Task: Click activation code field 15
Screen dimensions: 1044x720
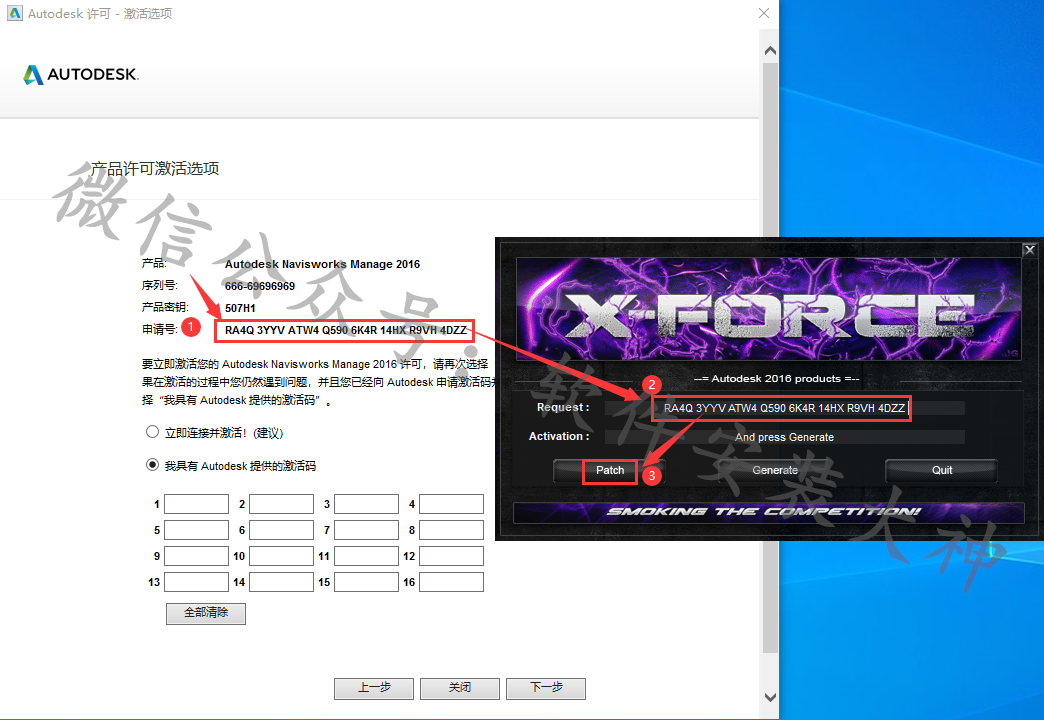Action: pyautogui.click(x=367, y=582)
